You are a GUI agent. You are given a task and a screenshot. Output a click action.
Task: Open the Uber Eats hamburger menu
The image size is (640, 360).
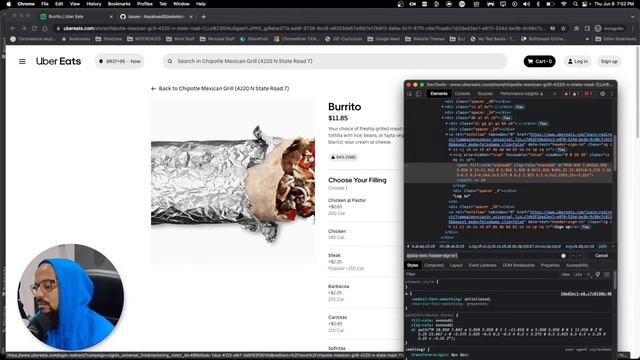click(22, 61)
